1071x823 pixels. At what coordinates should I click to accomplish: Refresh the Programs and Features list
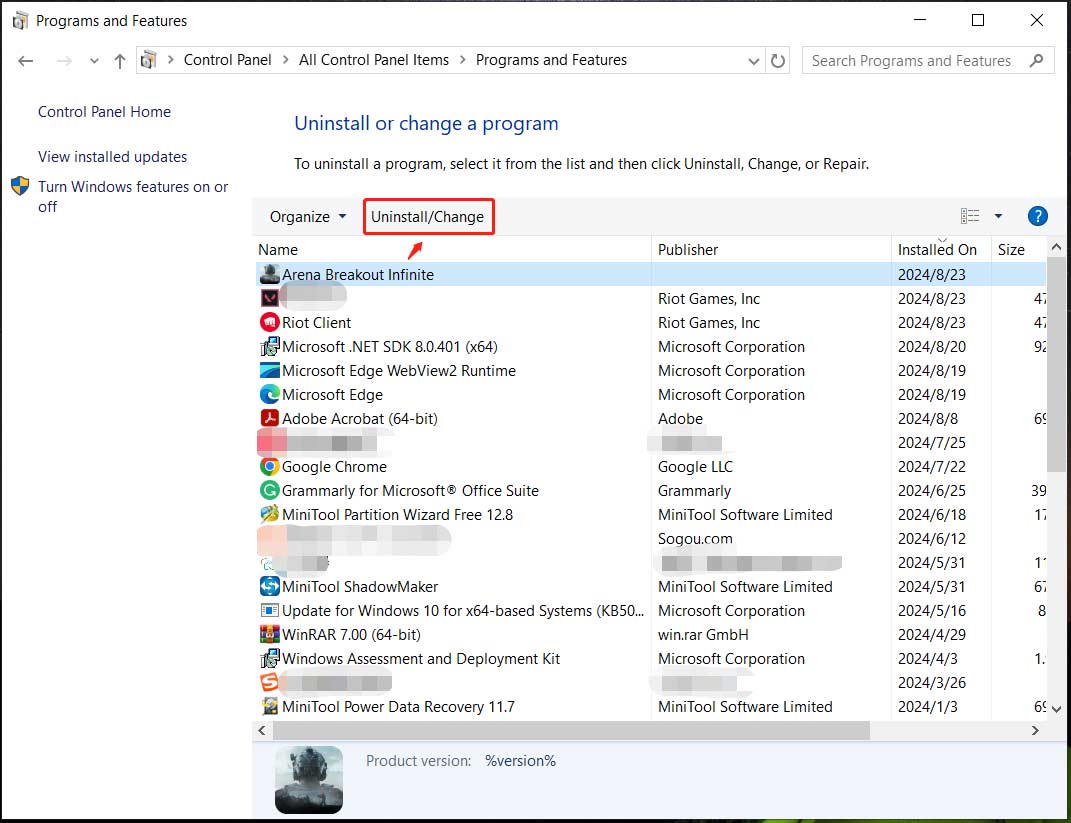point(778,61)
